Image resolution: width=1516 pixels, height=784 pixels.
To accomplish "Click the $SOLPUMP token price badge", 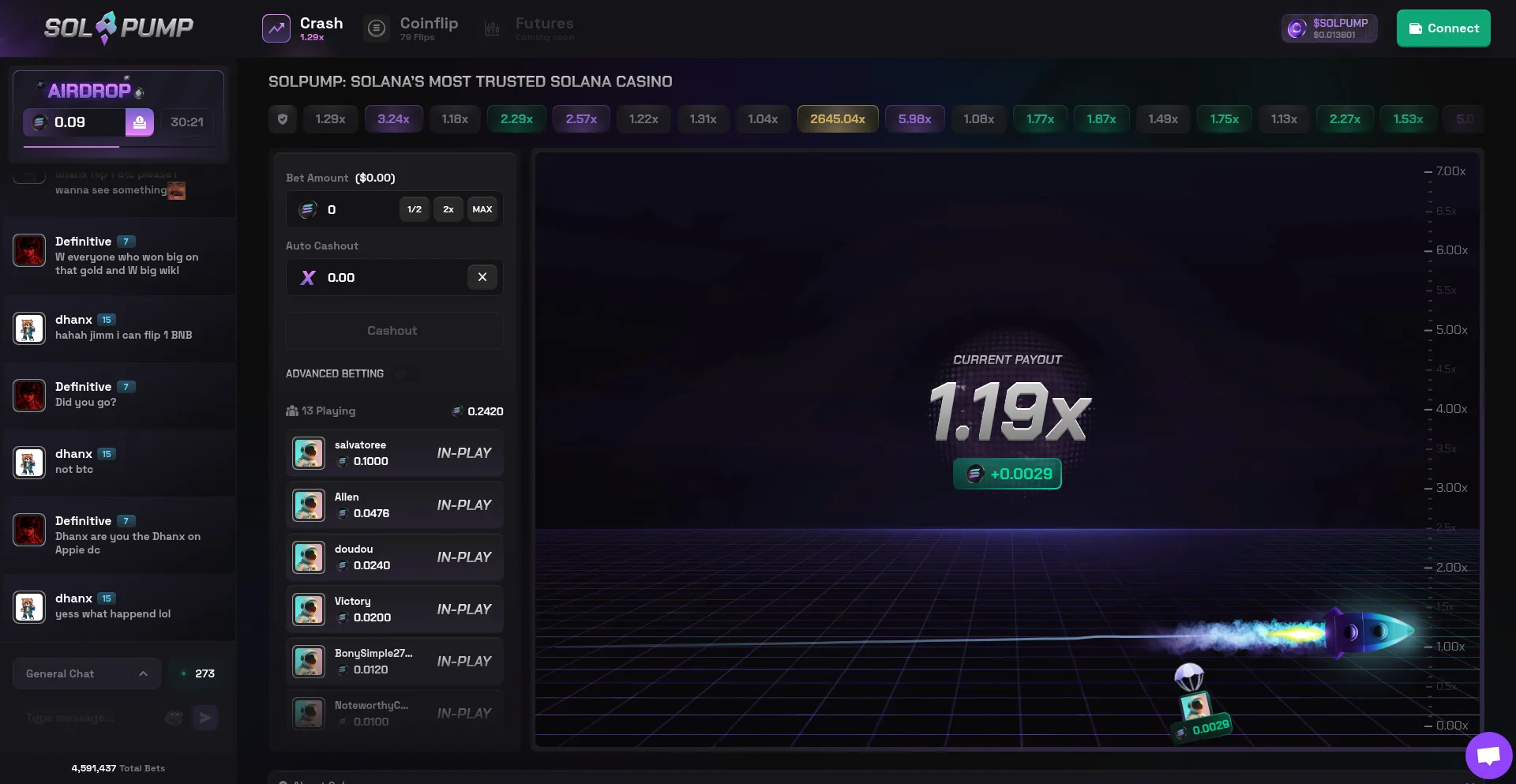I will pos(1329,28).
